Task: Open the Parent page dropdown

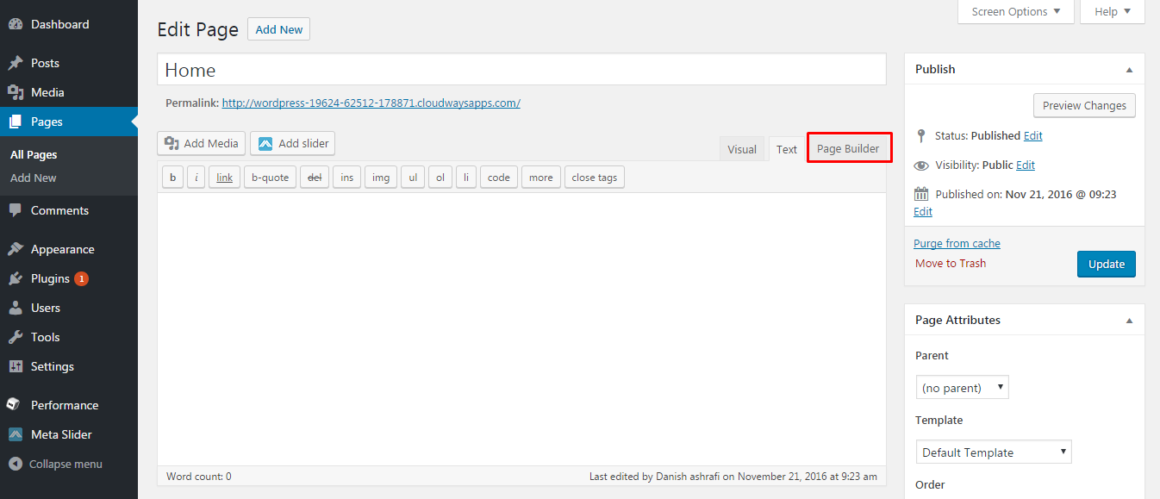Action: pyautogui.click(x=962, y=387)
